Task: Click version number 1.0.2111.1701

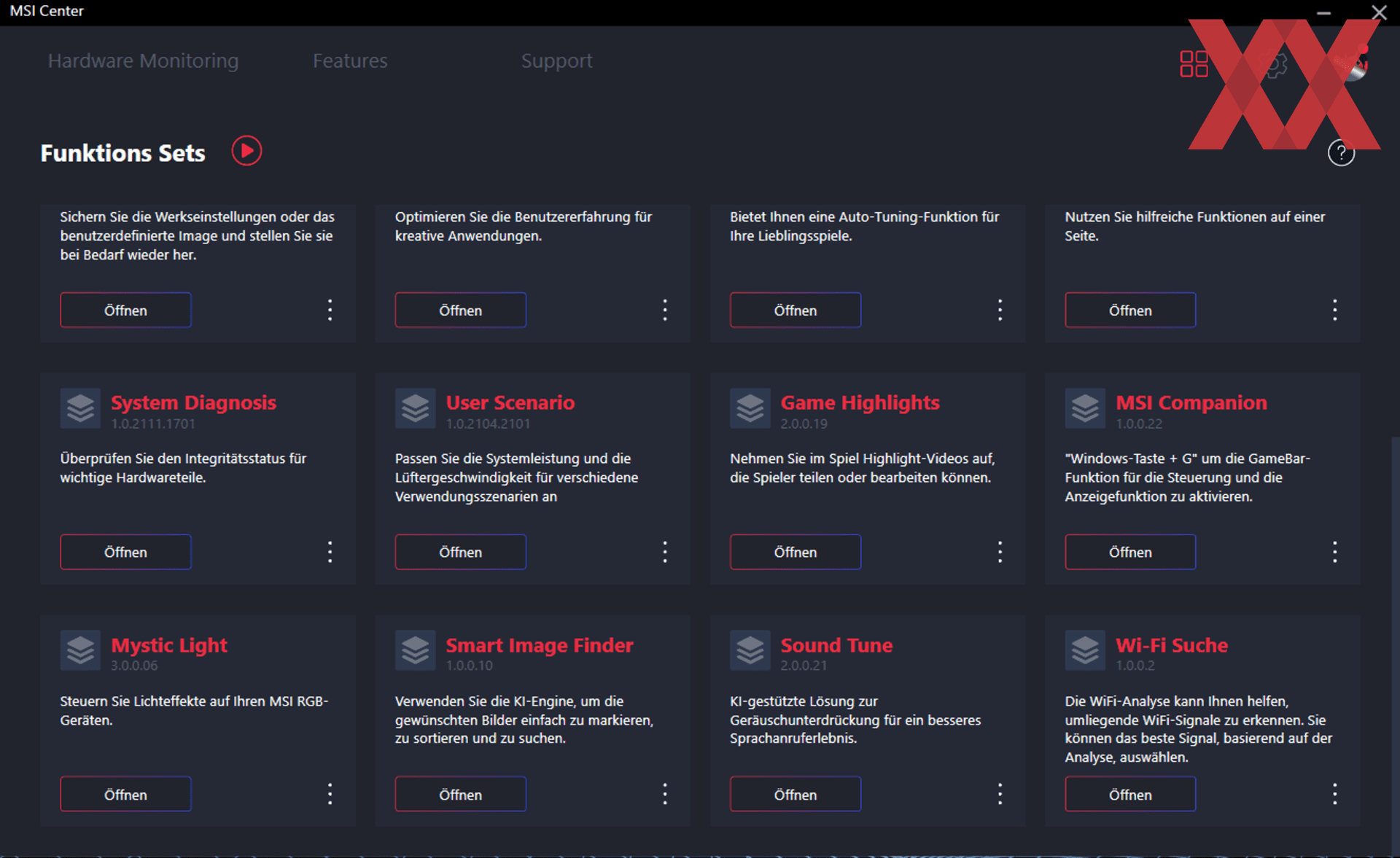Action: tap(153, 424)
